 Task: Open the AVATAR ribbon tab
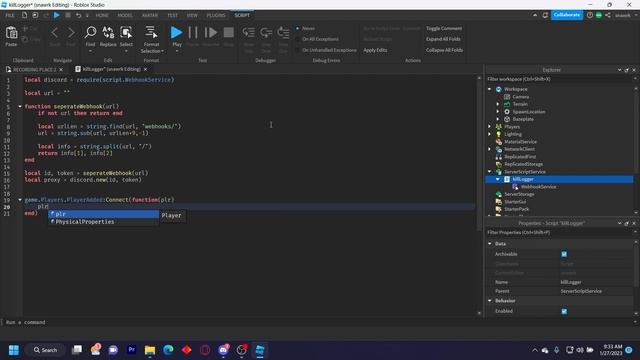pos(150,15)
